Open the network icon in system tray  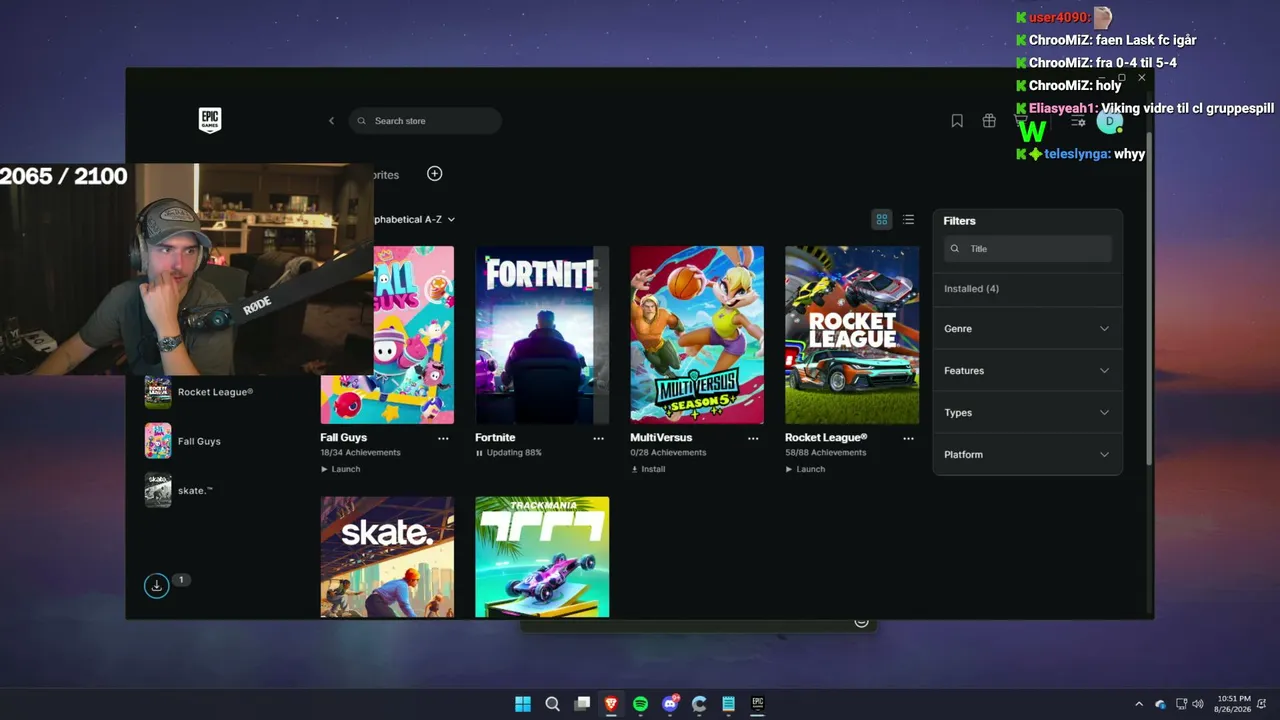(x=1181, y=704)
